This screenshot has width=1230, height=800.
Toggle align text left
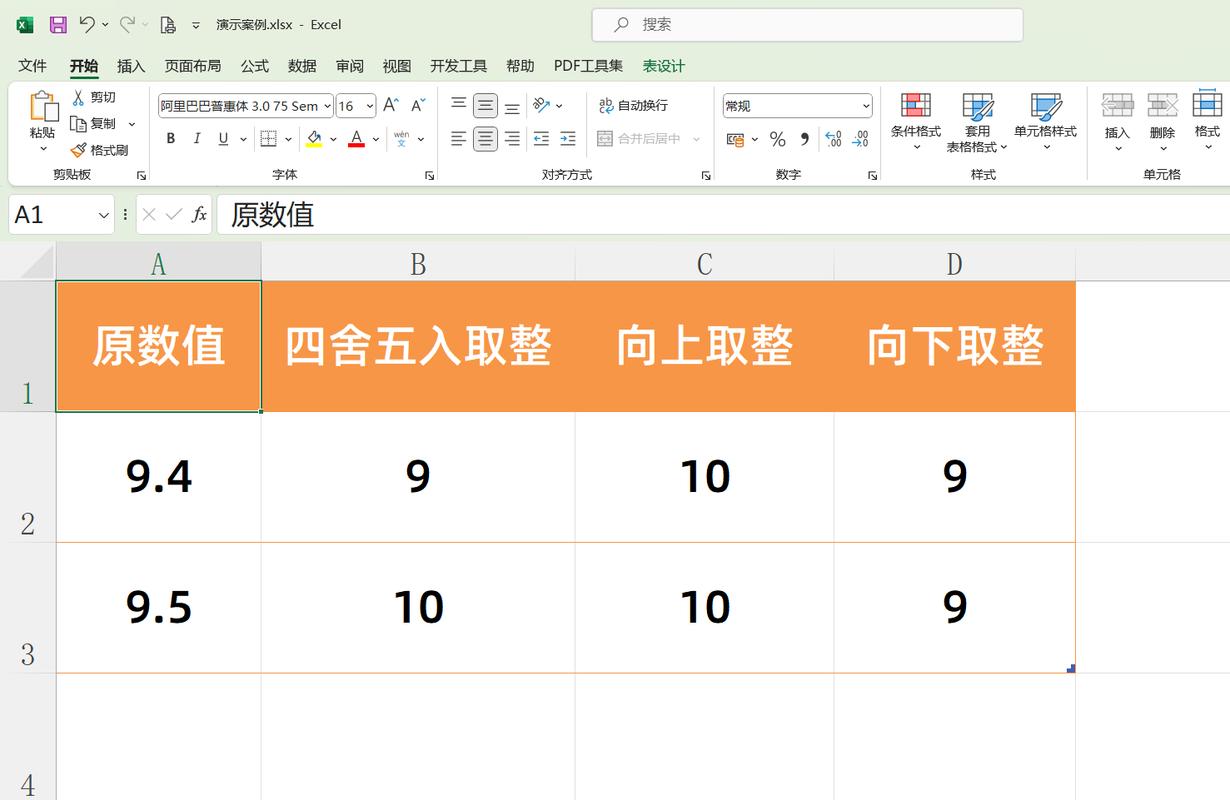click(x=458, y=139)
